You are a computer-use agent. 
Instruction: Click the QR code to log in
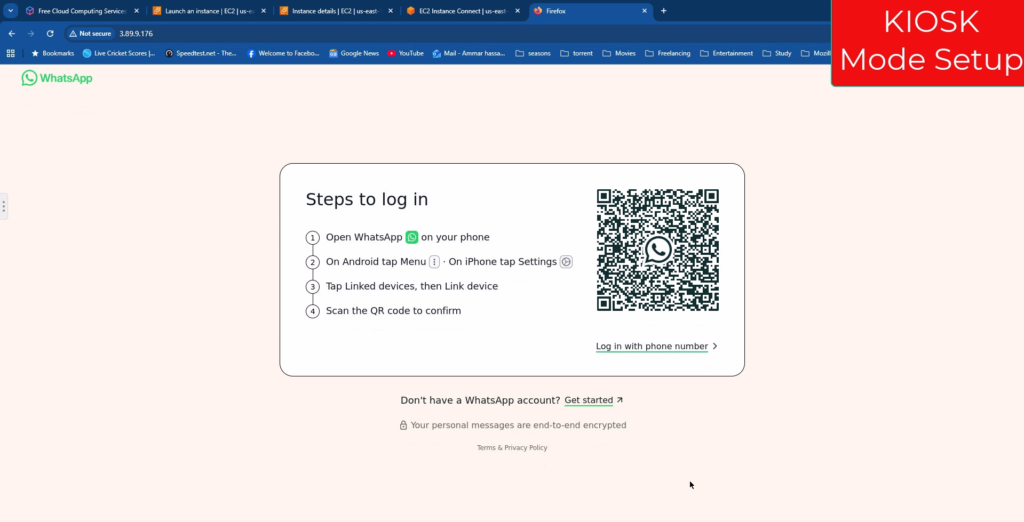pos(657,250)
